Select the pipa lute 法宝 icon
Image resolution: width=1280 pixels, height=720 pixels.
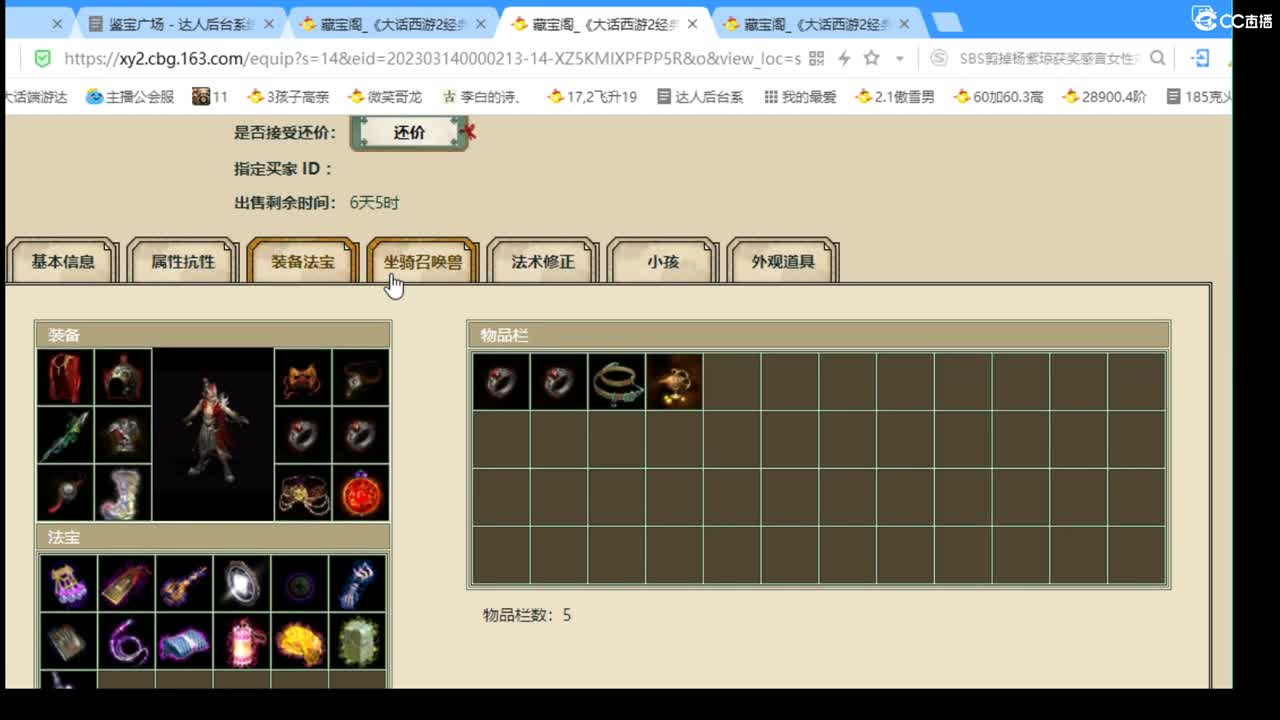(184, 583)
